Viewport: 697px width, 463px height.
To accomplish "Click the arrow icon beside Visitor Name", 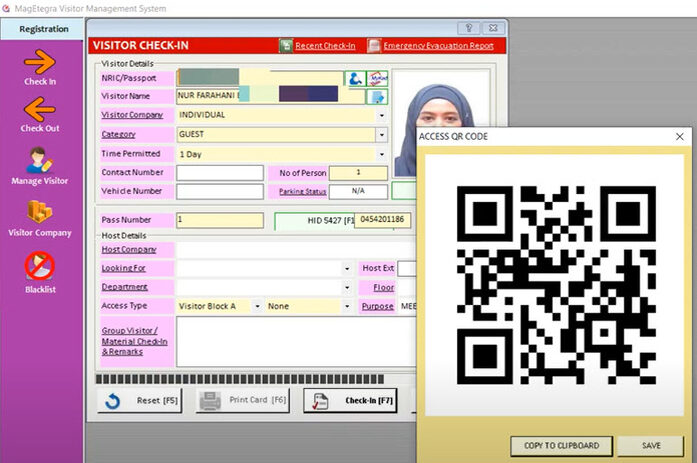I will click(x=377, y=96).
